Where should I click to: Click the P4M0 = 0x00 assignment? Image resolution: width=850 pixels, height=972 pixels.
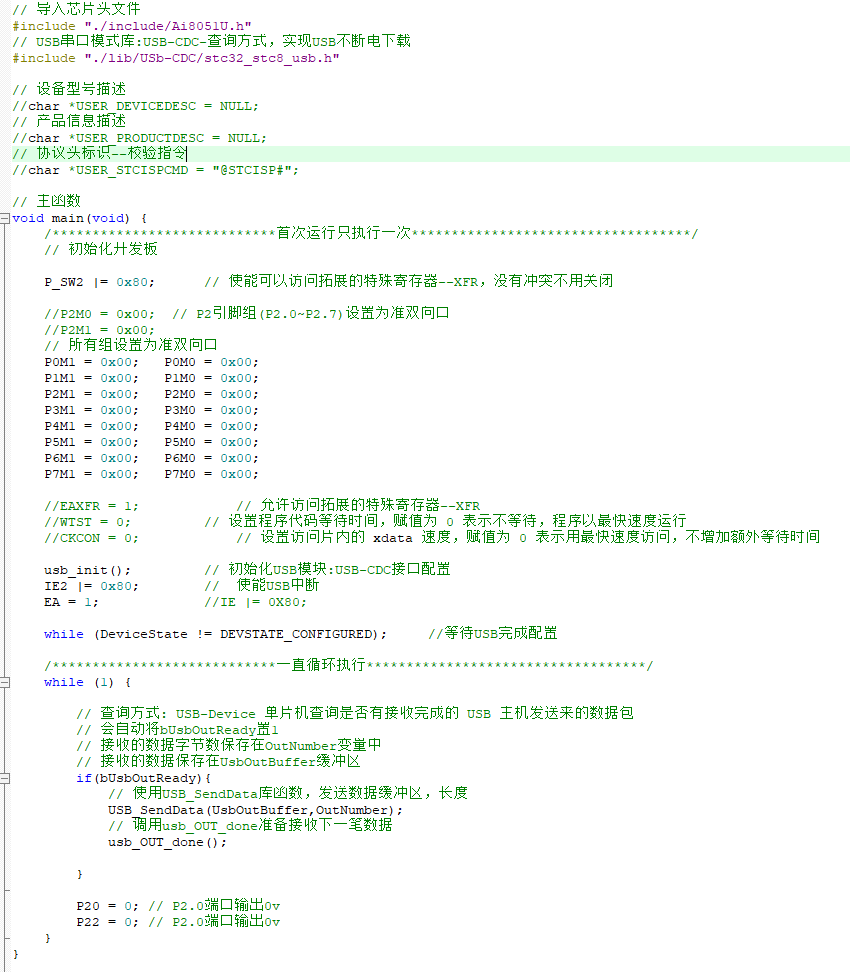coord(211,426)
